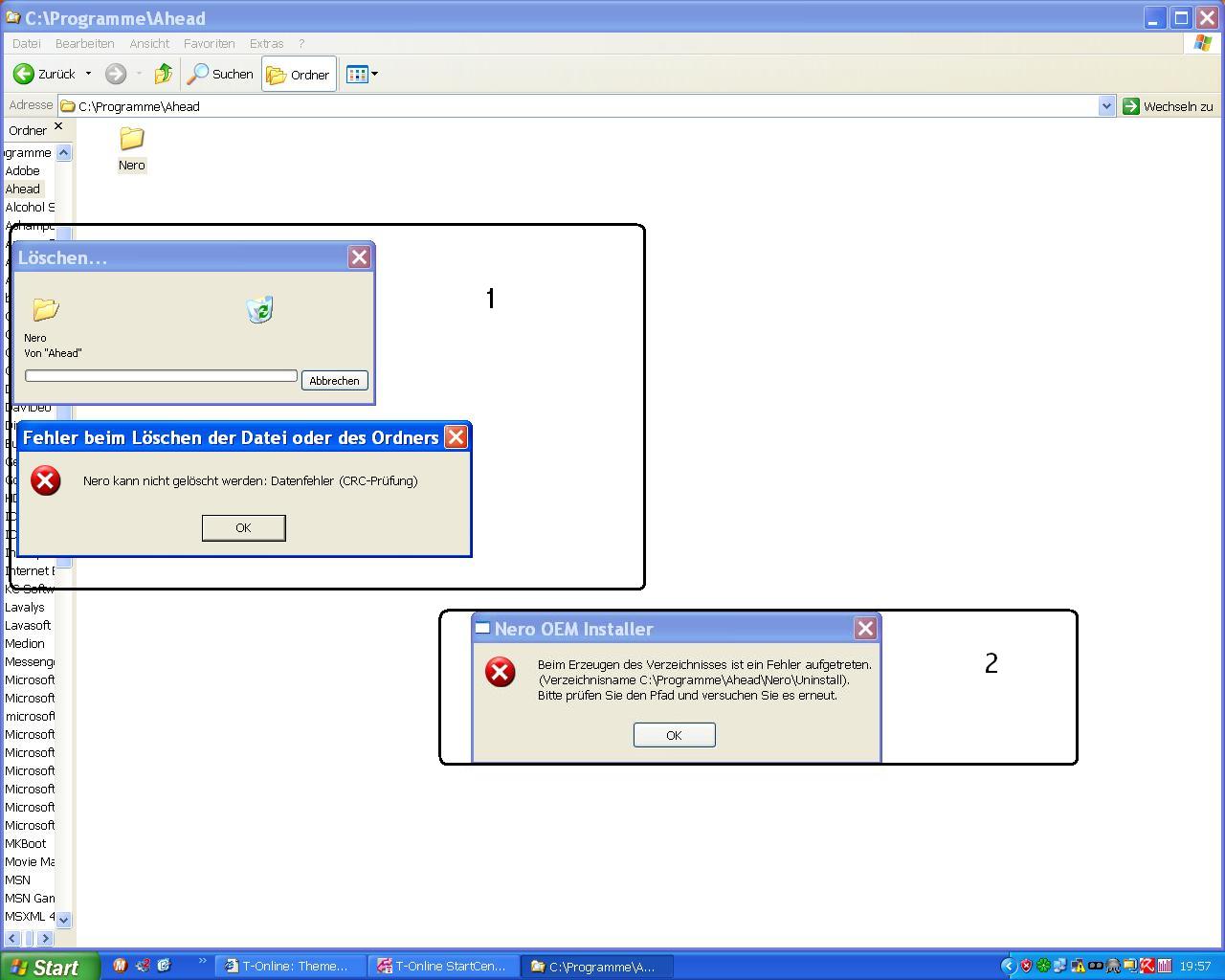Select the MSXML 4 folder in tree
This screenshot has width=1225, height=980.
tap(29, 916)
